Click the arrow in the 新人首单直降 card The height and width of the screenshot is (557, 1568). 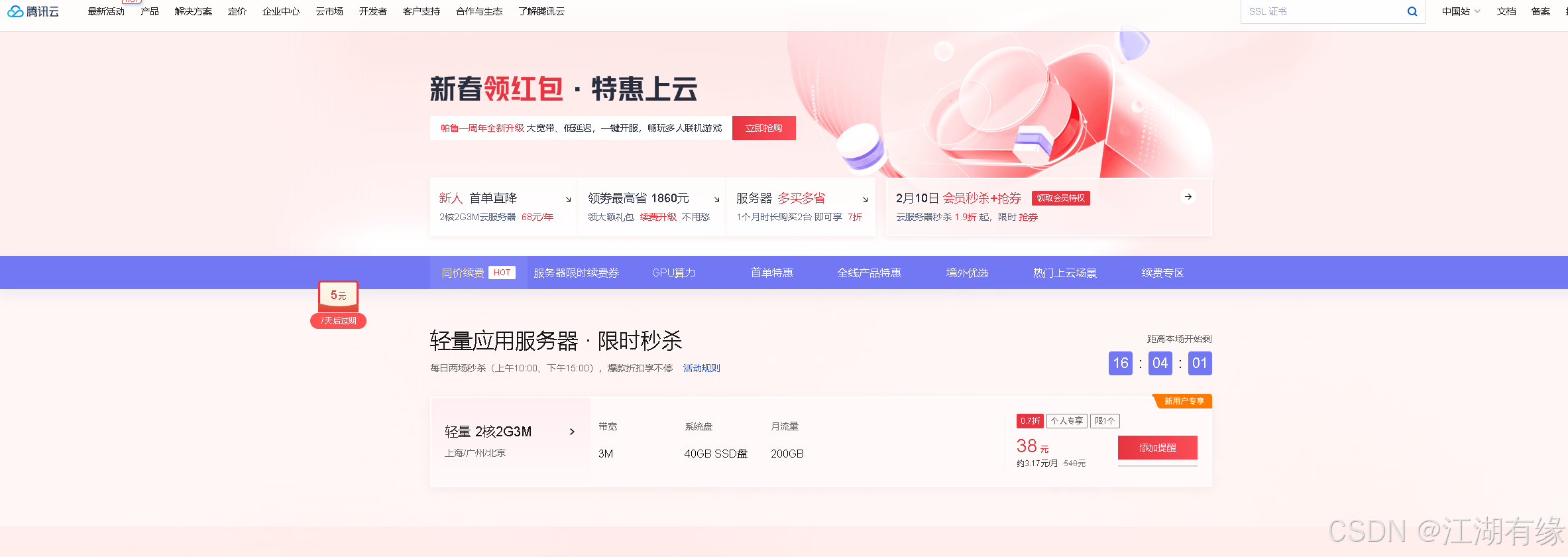(x=568, y=199)
